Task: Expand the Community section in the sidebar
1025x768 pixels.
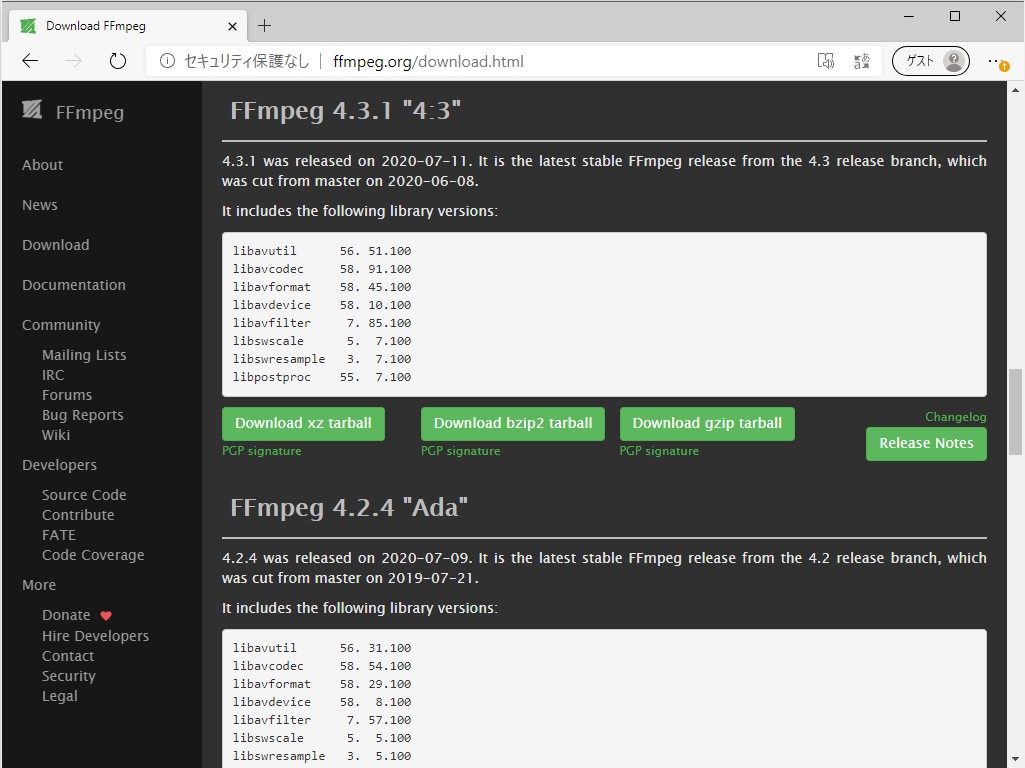Action: pos(61,324)
